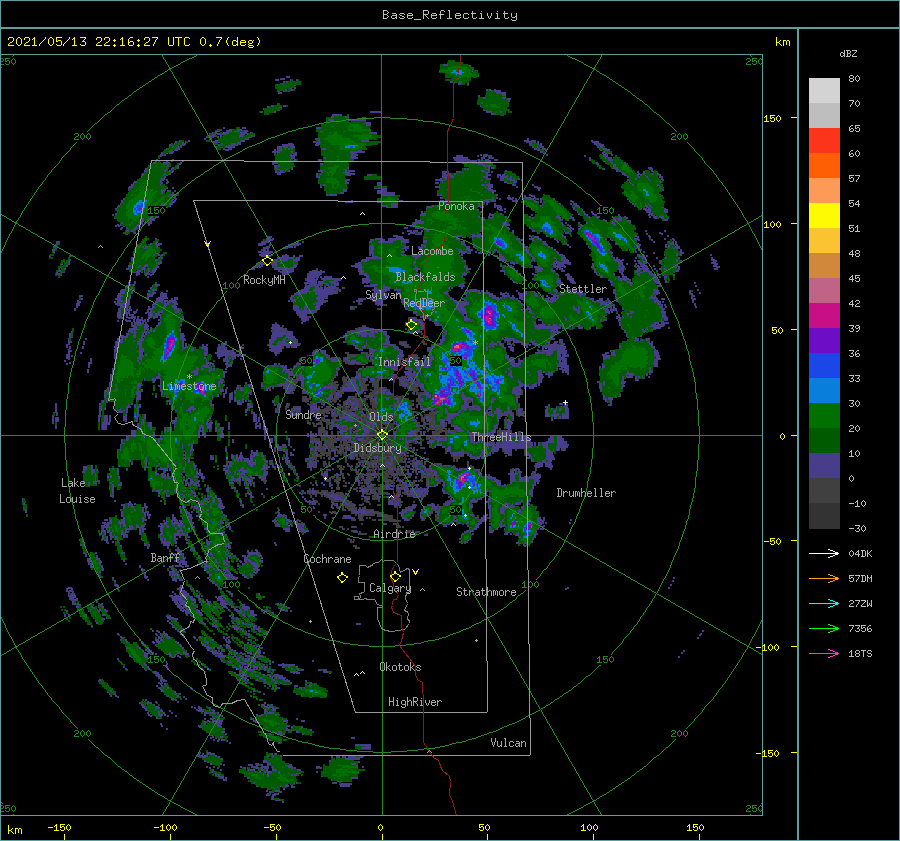Image resolution: width=900 pixels, height=841 pixels.
Task: Click the Lacombe city label
Action: [x=432, y=251]
